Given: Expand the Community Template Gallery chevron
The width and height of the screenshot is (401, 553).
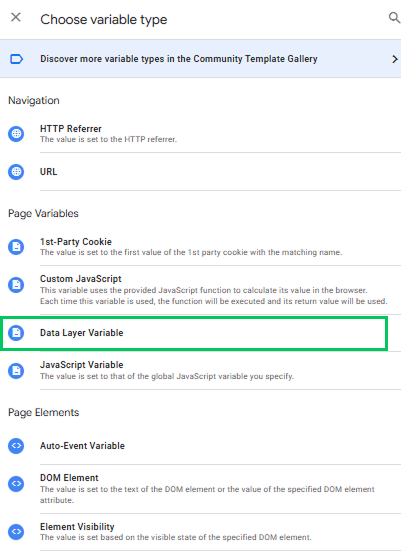Looking at the screenshot, I should pyautogui.click(x=395, y=59).
